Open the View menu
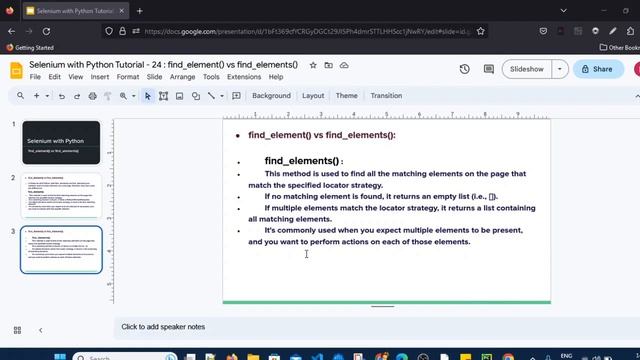 [76, 77]
